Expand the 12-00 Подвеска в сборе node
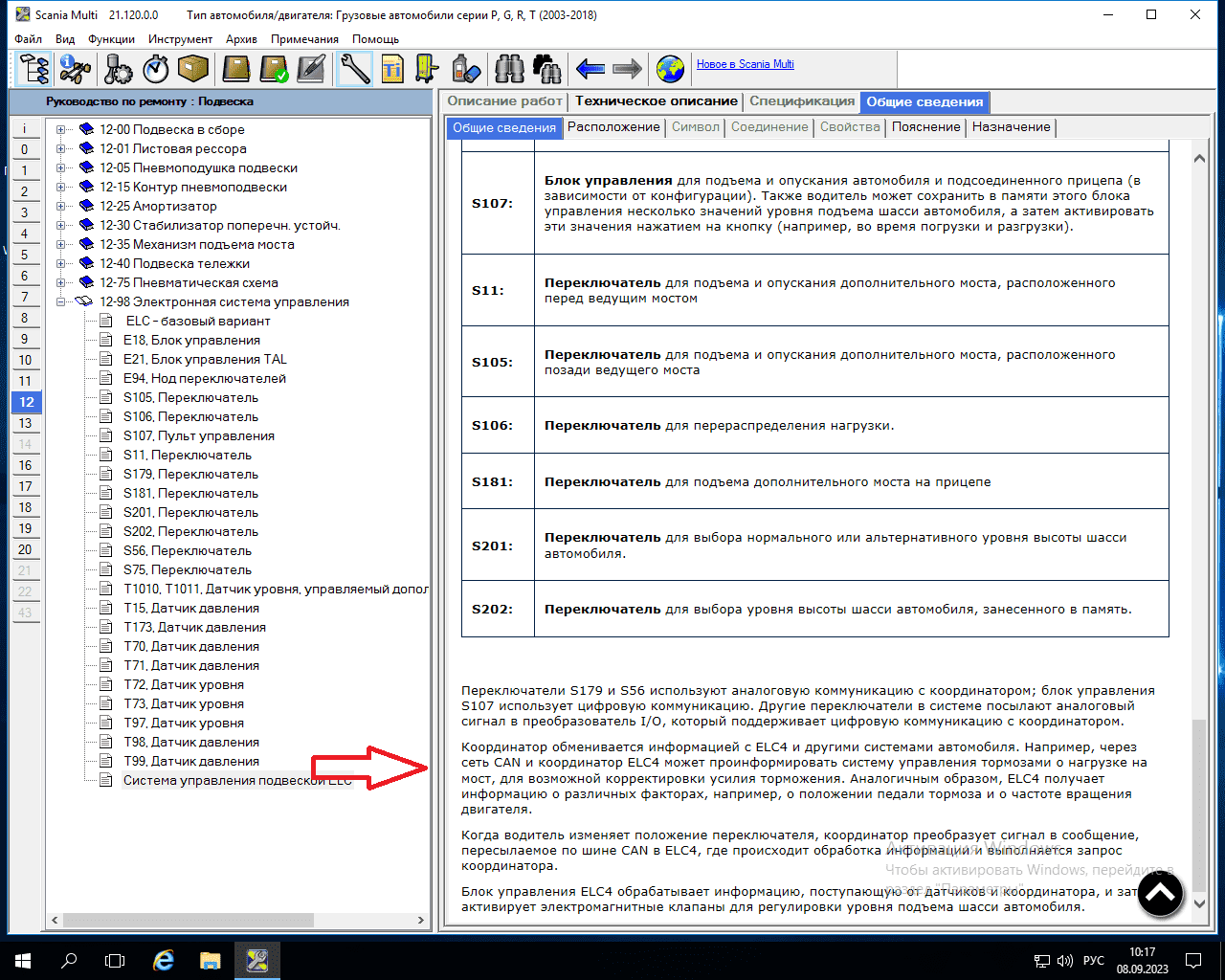Screen dimensions: 1225x980 click(61, 130)
